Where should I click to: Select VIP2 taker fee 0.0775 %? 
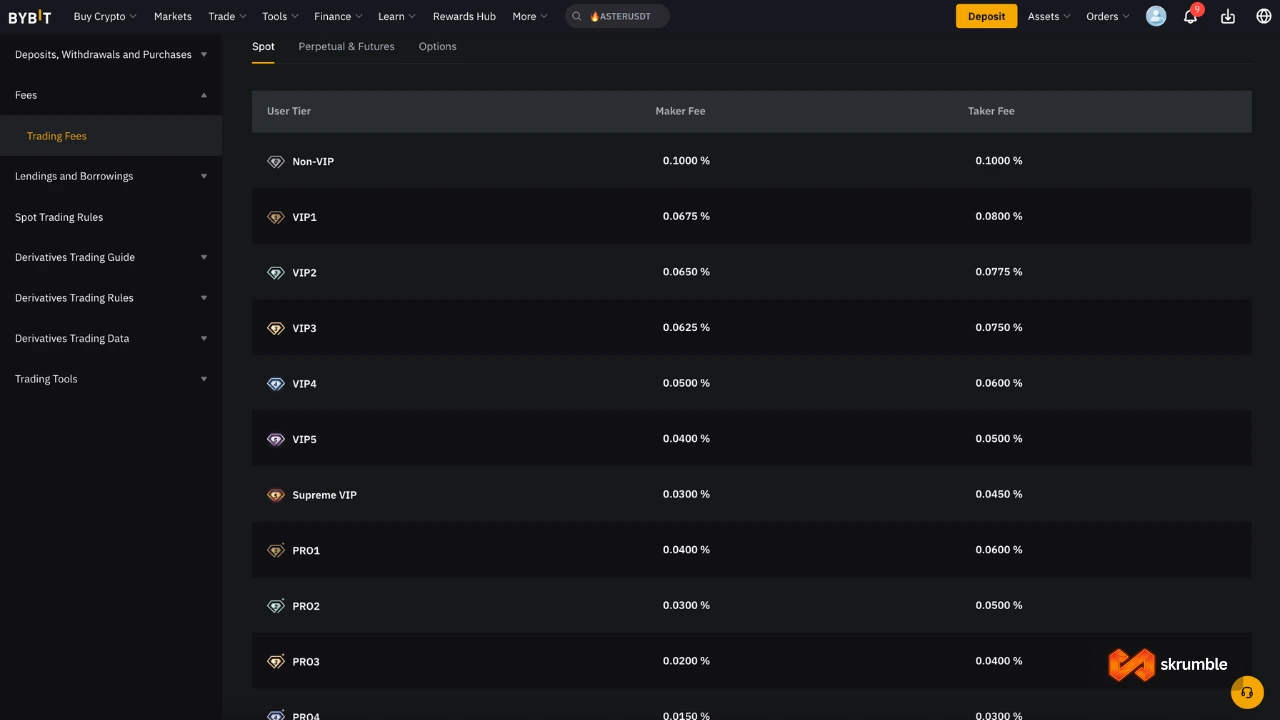tap(999, 271)
